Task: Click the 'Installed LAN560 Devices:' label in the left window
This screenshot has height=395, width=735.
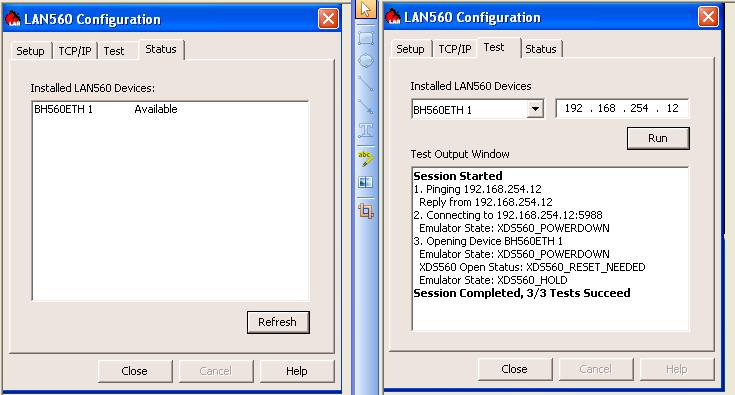Action: coord(93,88)
